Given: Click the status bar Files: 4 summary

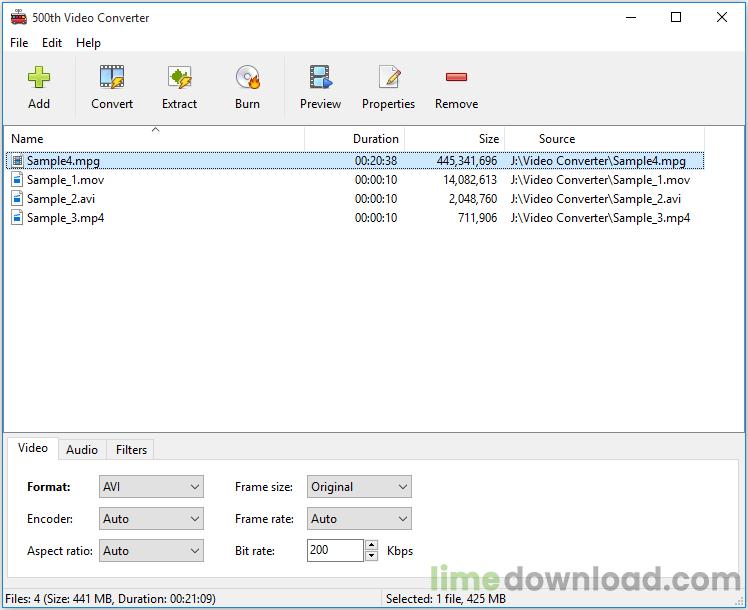Looking at the screenshot, I should pos(110,599).
